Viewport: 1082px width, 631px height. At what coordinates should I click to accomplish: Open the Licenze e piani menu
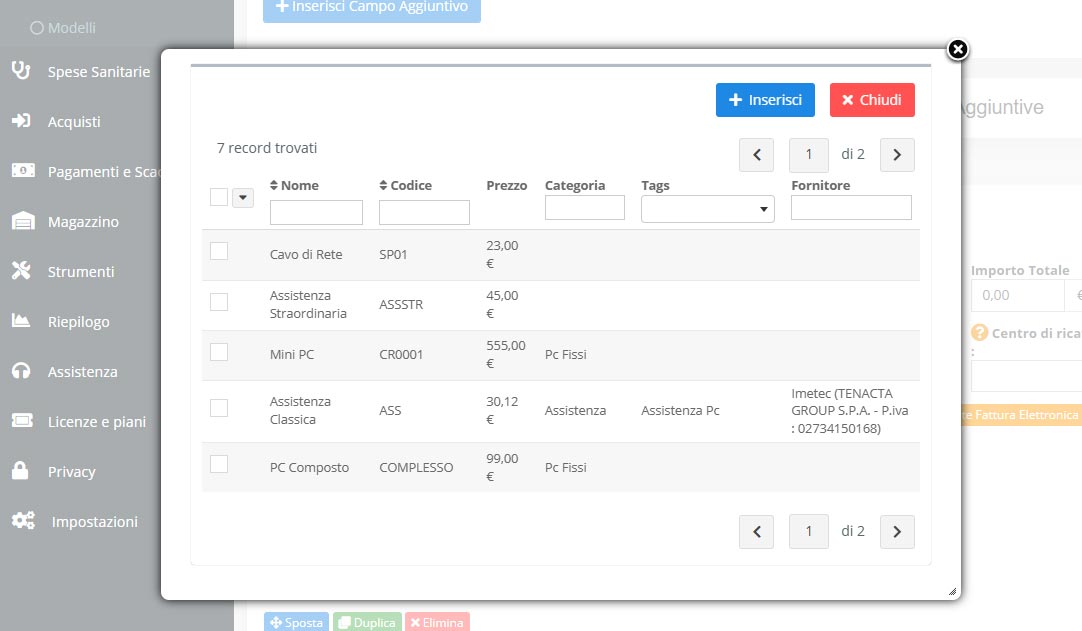click(x=96, y=421)
